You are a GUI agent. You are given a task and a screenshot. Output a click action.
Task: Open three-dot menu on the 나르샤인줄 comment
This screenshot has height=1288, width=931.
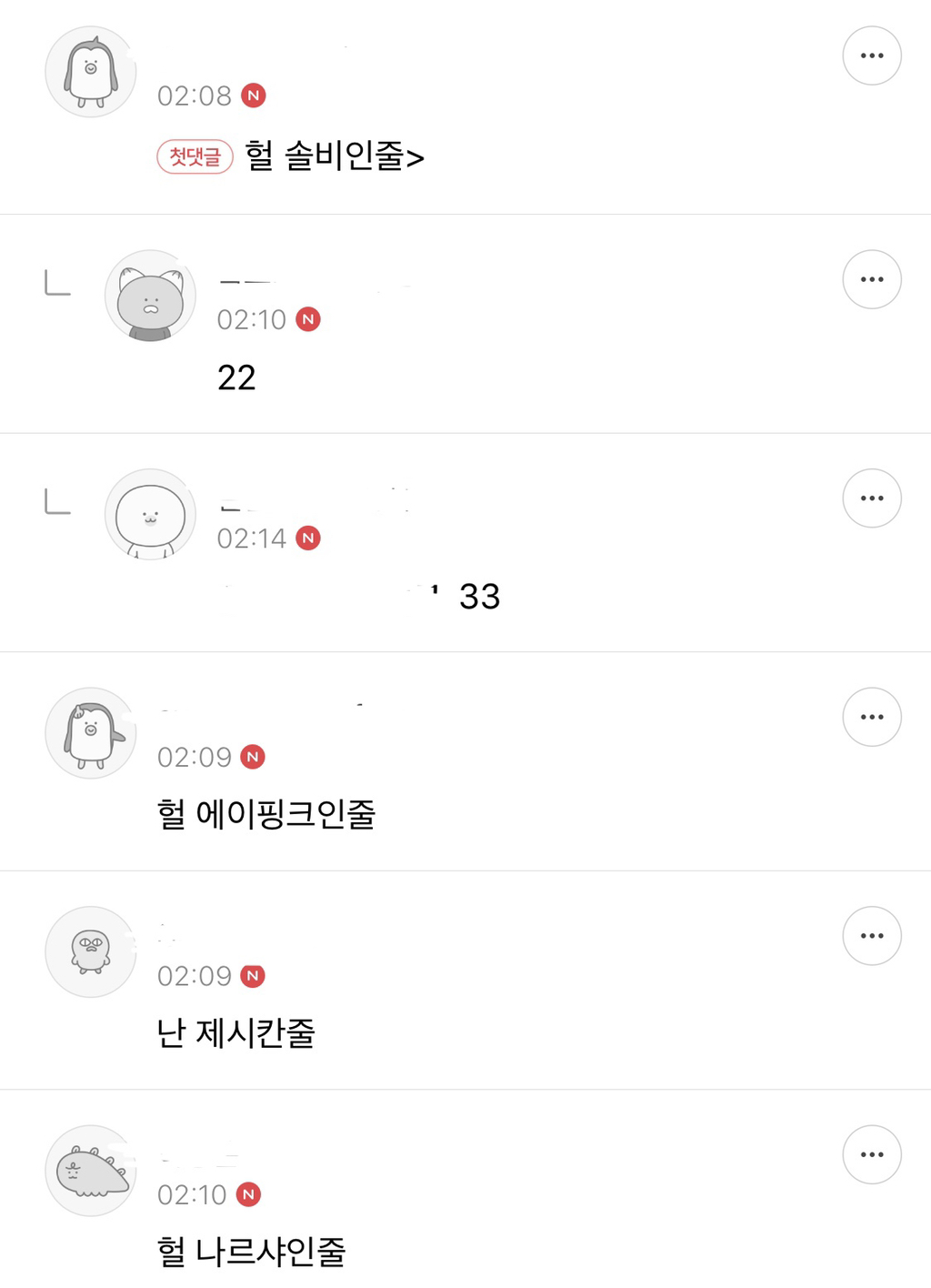[871, 1154]
